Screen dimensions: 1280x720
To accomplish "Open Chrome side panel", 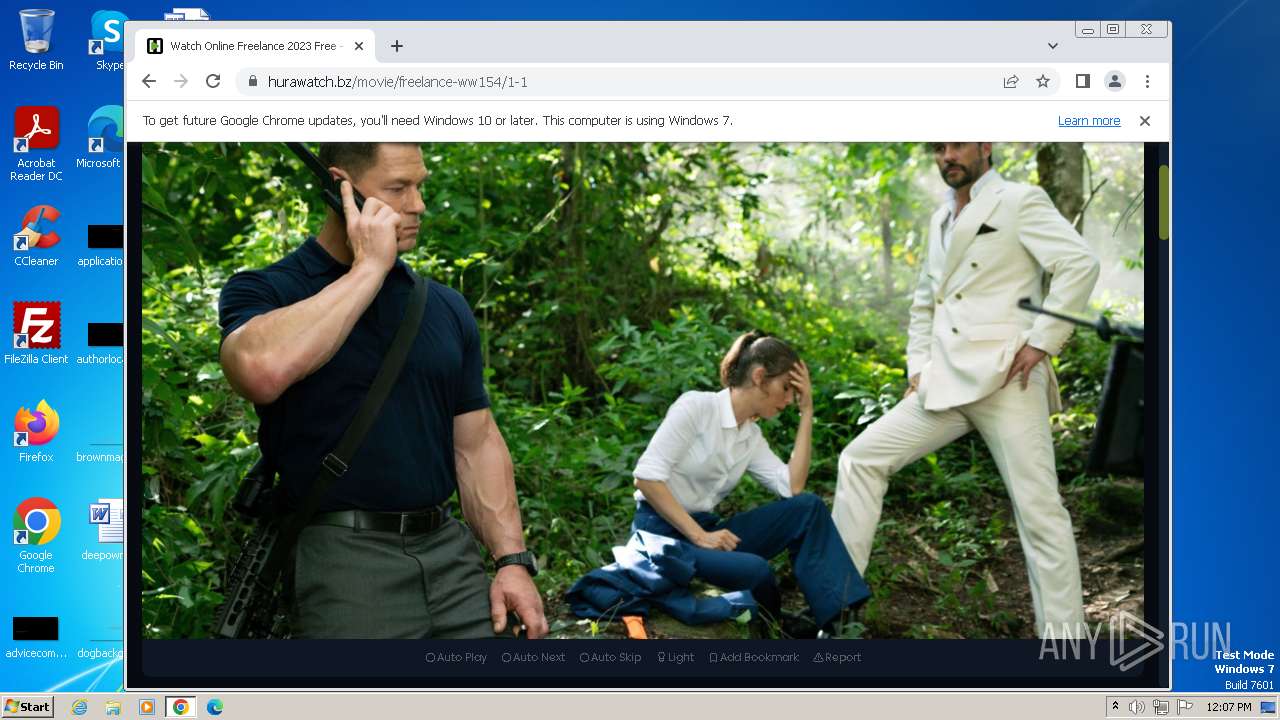I will [x=1083, y=82].
